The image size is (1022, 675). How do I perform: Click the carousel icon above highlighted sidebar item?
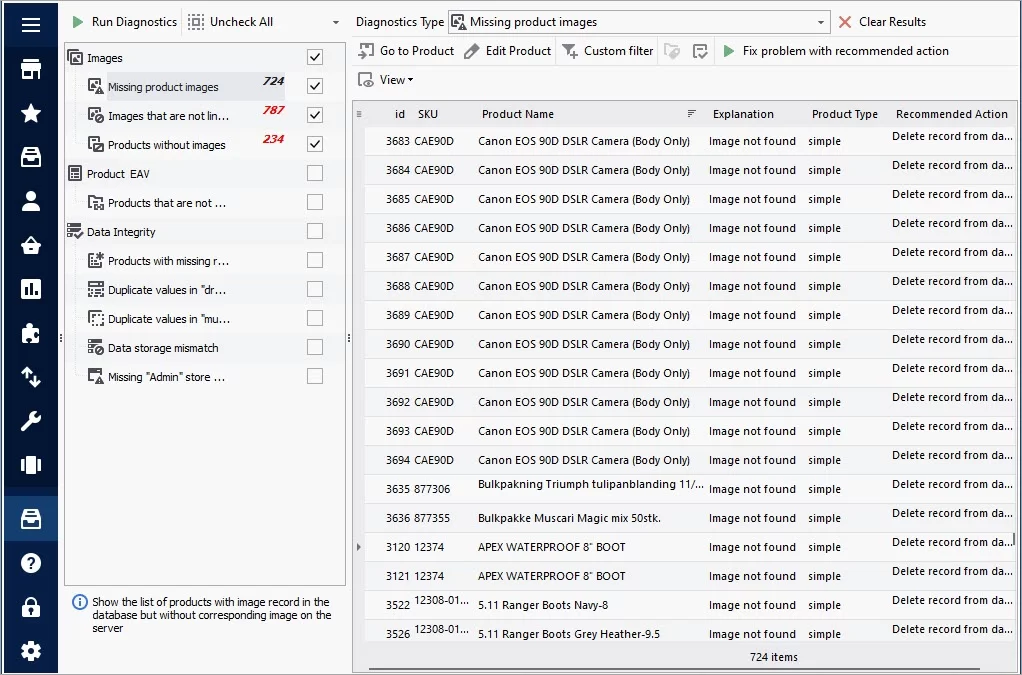(x=31, y=465)
